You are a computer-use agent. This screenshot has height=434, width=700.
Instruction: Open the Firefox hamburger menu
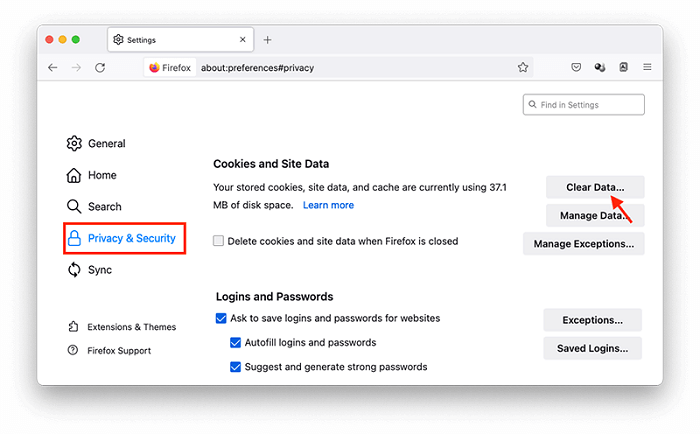tap(647, 67)
